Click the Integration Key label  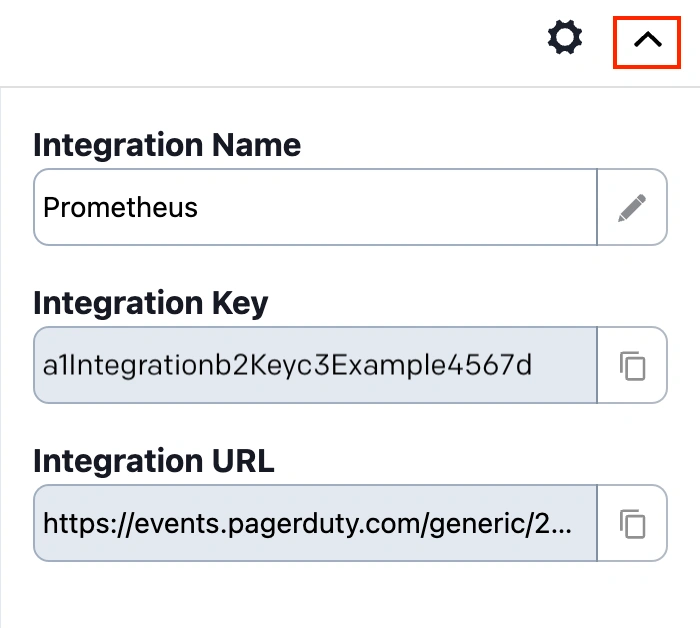151,303
